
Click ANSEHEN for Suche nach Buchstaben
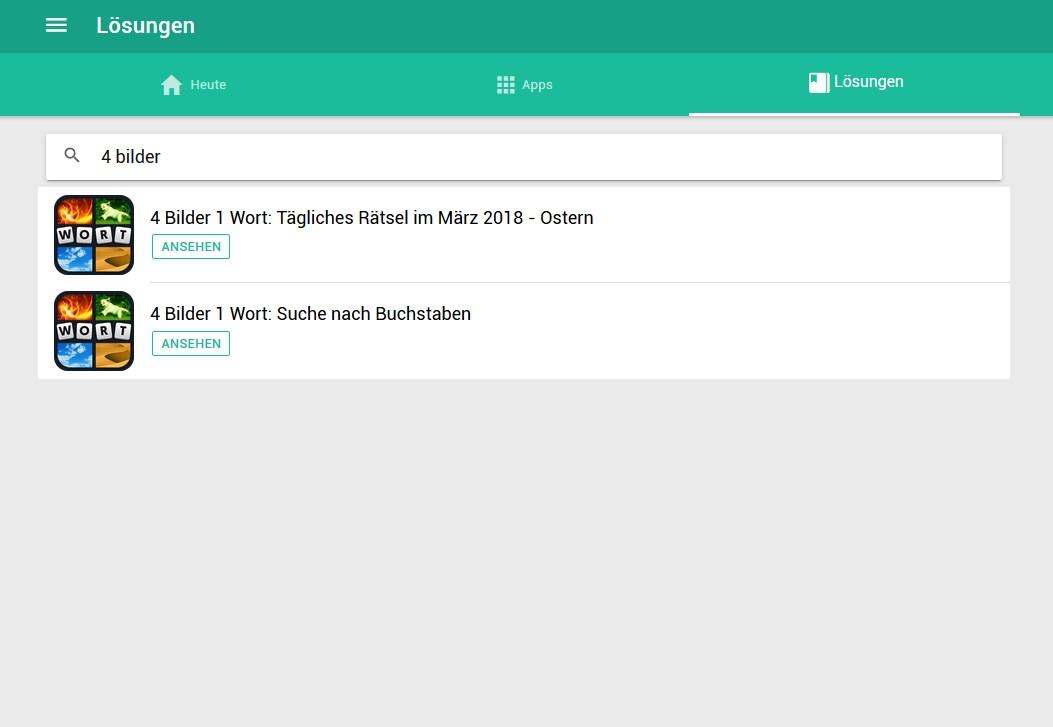coord(191,344)
